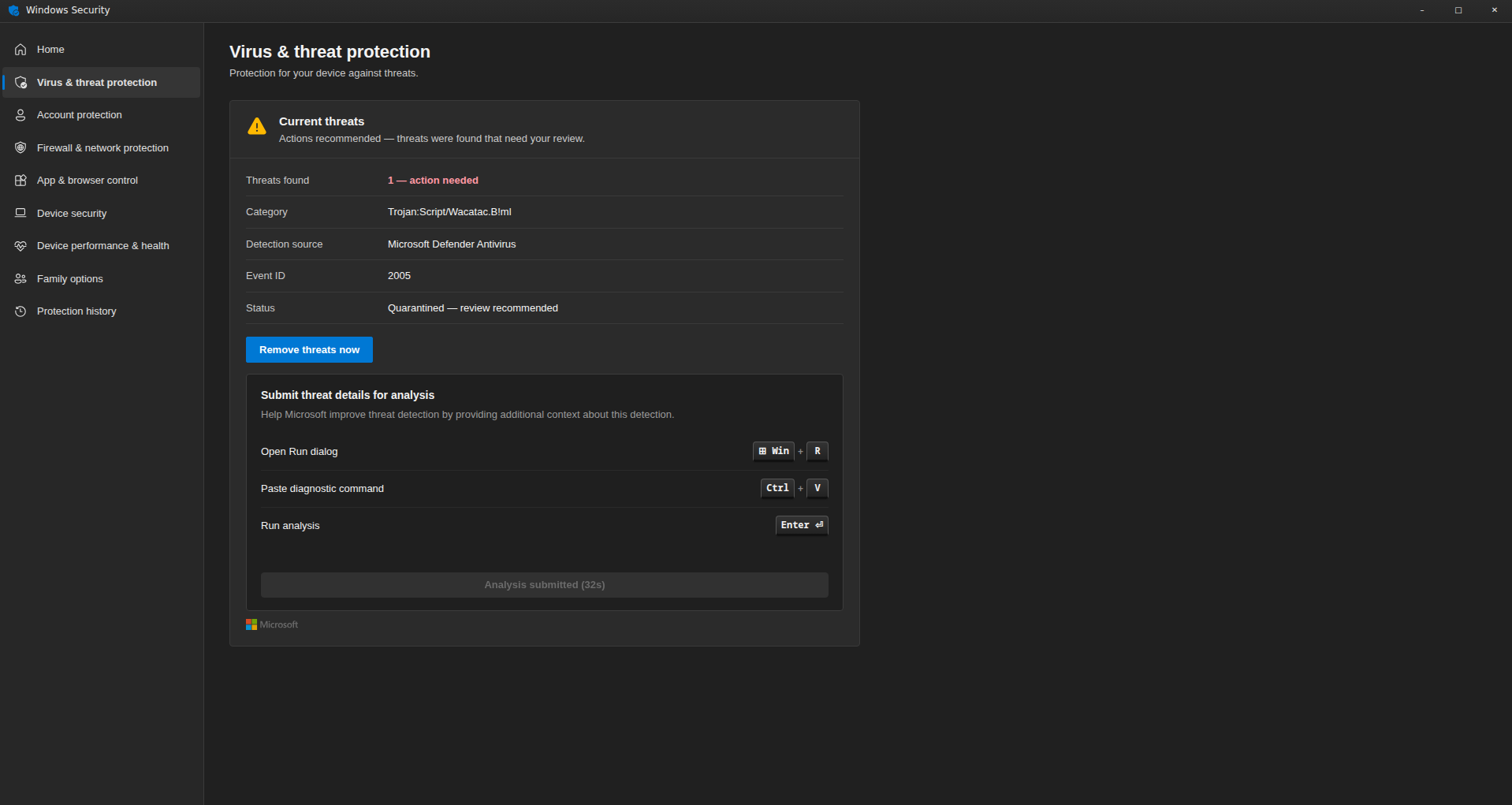Click the Analysis submitted (32s) button
Image resolution: width=1512 pixels, height=805 pixels.
pos(545,585)
